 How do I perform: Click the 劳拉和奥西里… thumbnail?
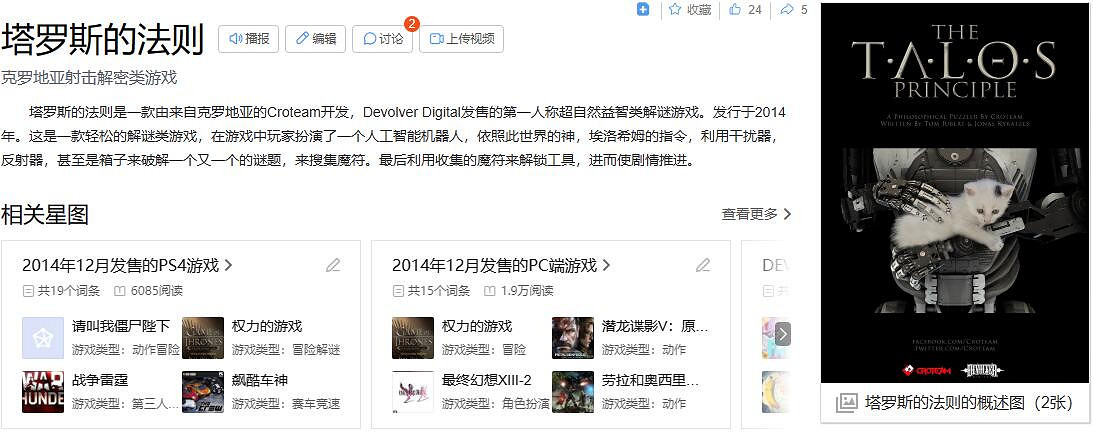573,392
